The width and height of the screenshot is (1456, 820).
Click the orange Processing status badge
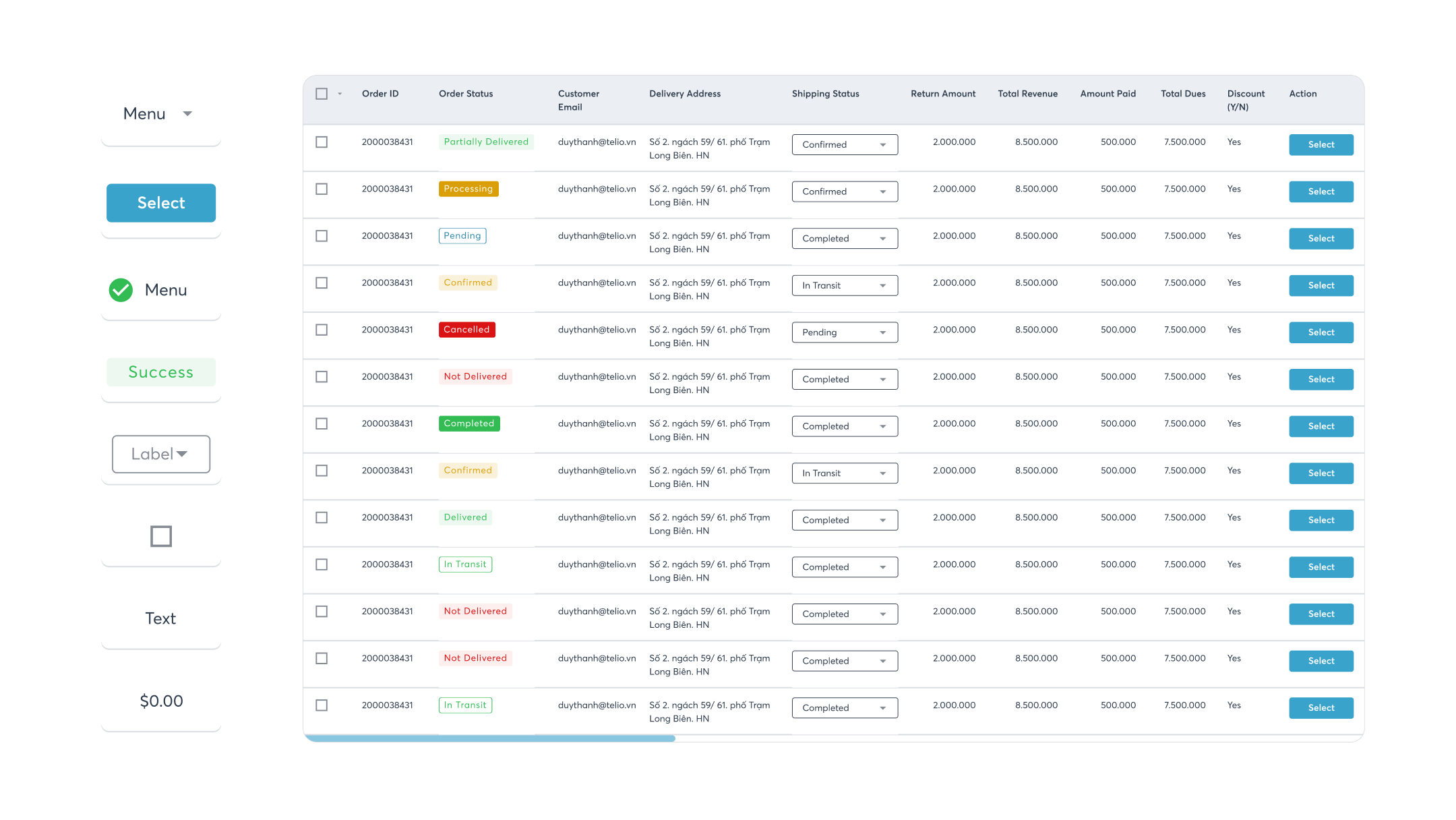468,189
